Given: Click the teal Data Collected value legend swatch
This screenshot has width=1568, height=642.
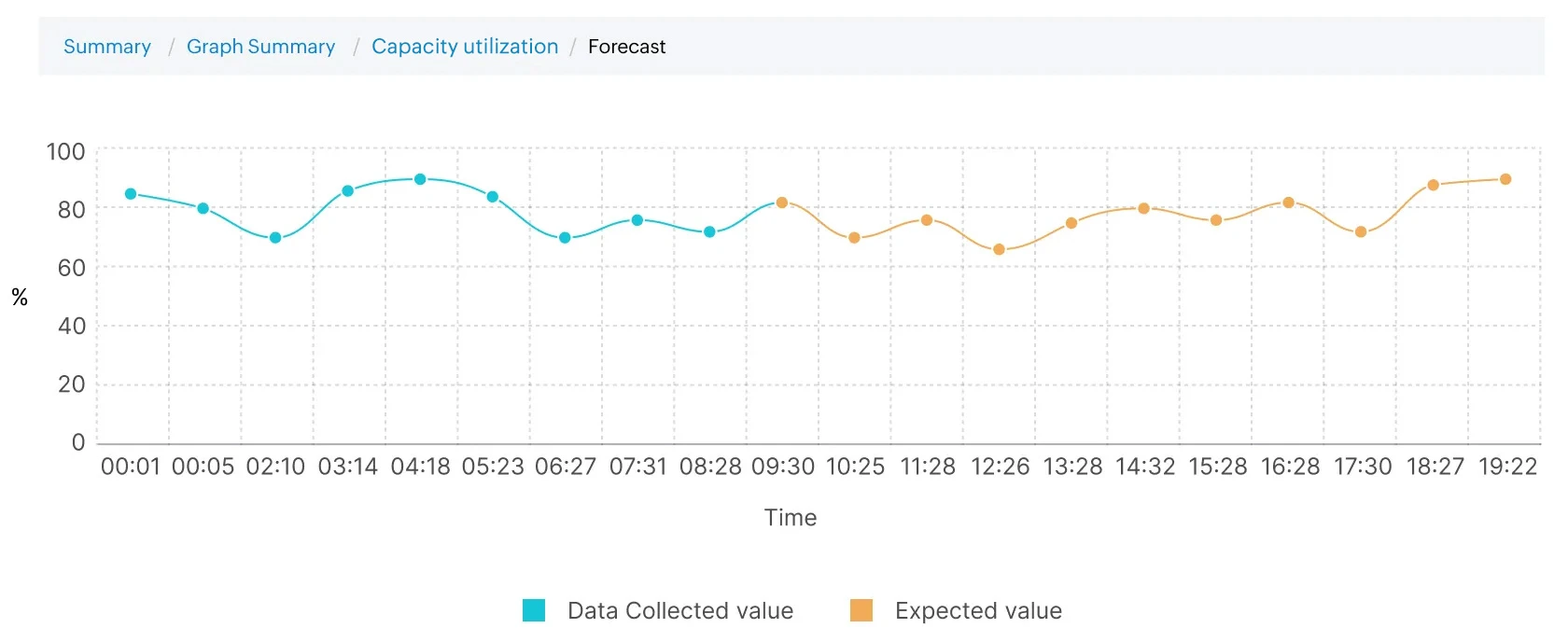Looking at the screenshot, I should pos(533,610).
